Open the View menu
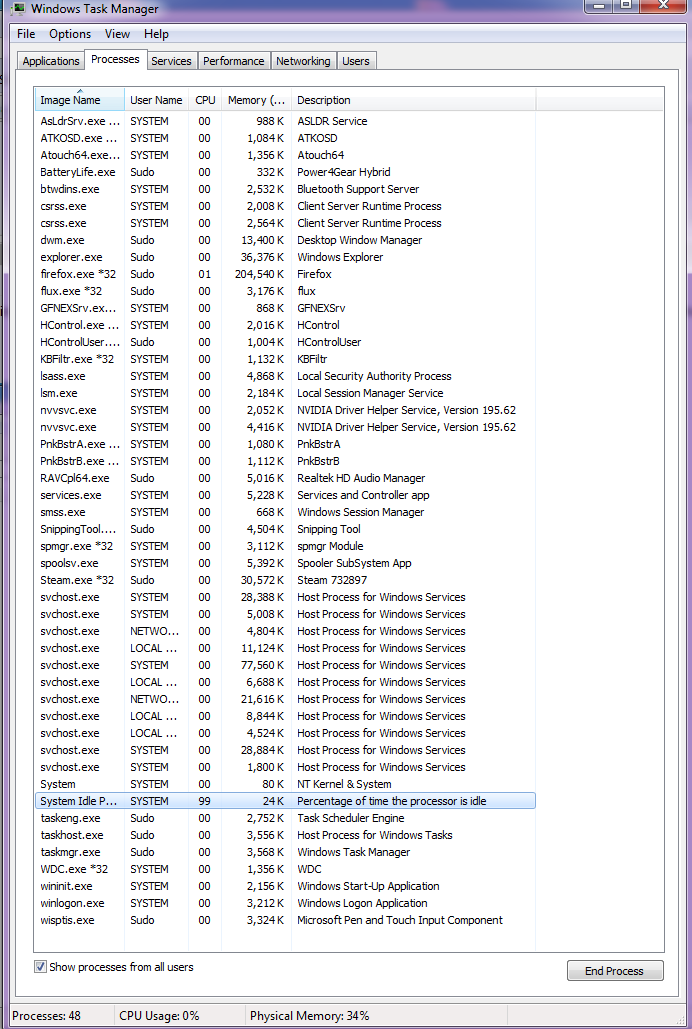The height and width of the screenshot is (1029, 692). pos(117,33)
